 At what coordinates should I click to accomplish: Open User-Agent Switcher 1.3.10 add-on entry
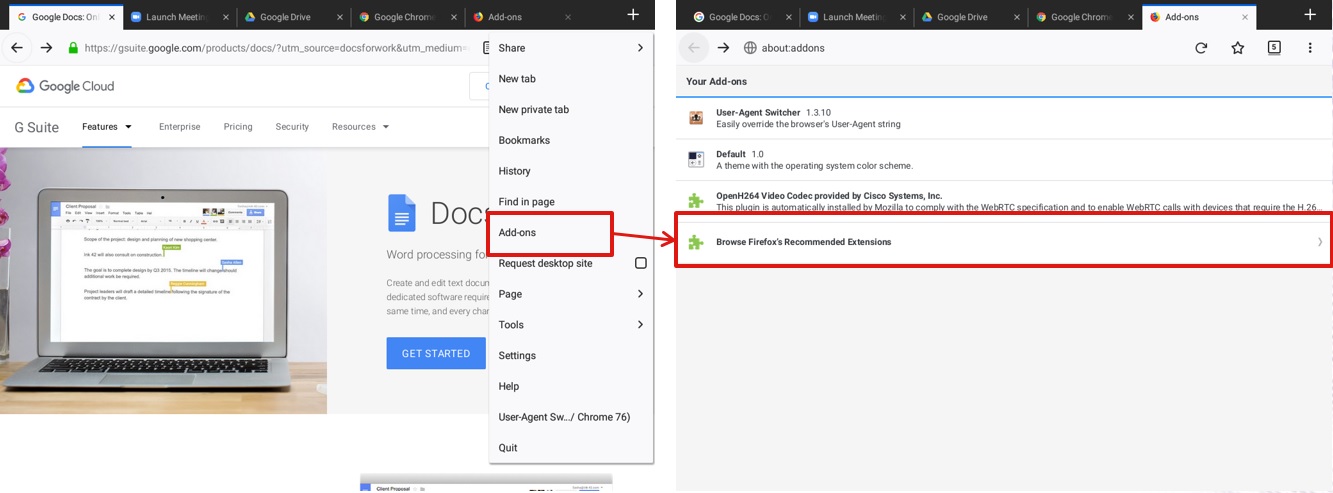coord(1004,118)
